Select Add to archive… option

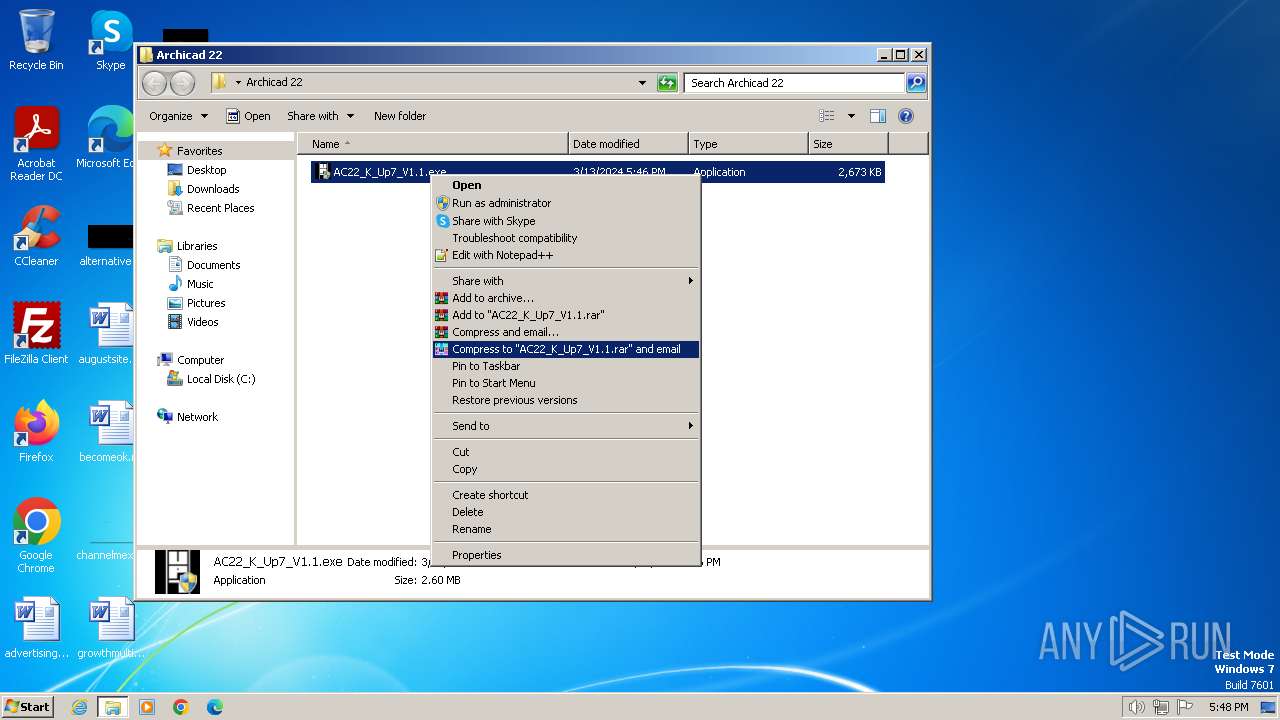[x=566, y=298]
